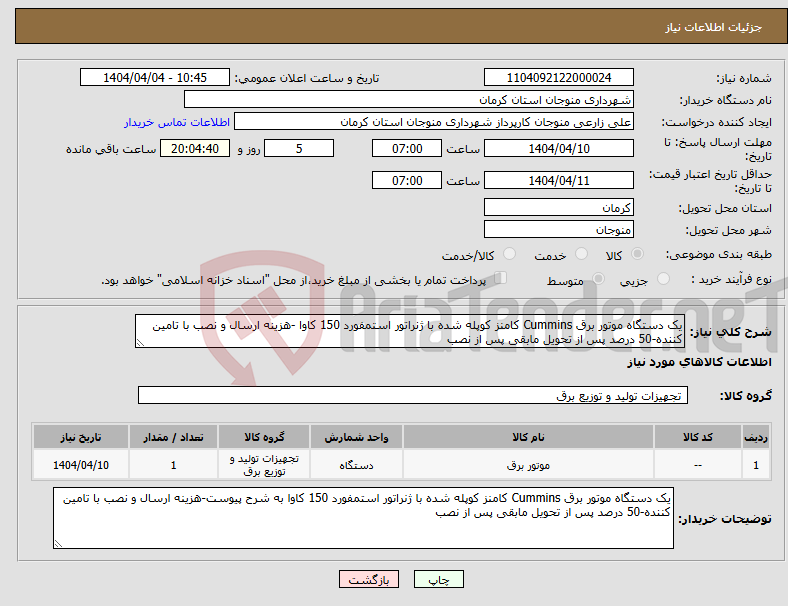Click the resize grip of buyer notes textarea
Viewport: 788px width, 606px height.
[58, 544]
